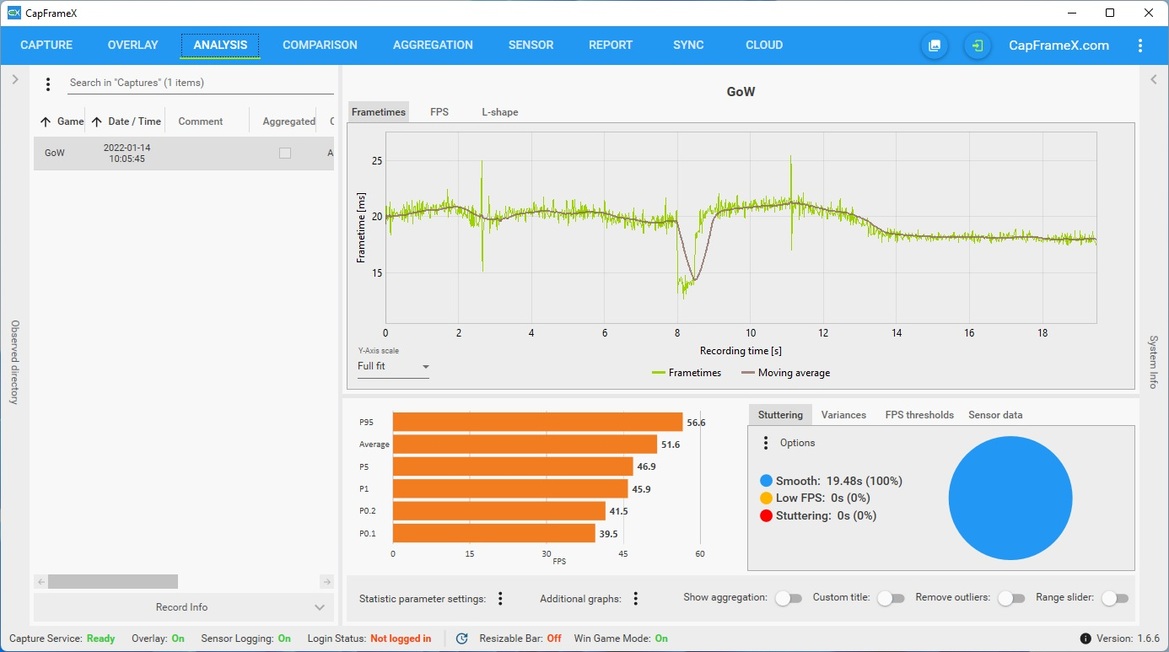
Task: Click the Comment column header
Action: click(201, 121)
